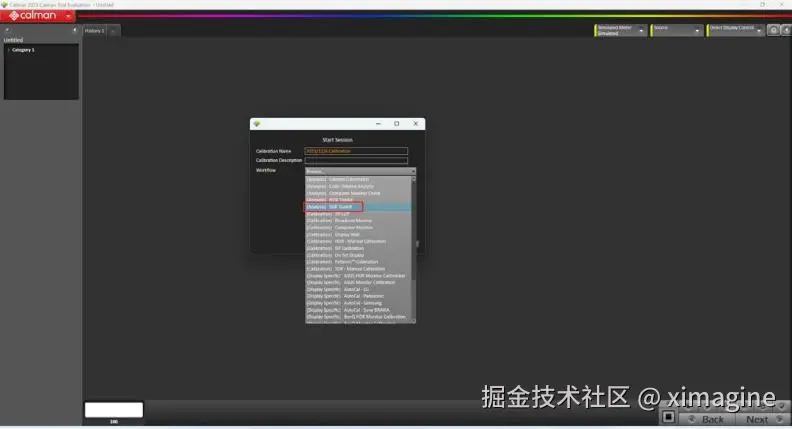The height and width of the screenshot is (429, 792).
Task: Choose SDR - Manual Calibration workflow
Action: 359,269
